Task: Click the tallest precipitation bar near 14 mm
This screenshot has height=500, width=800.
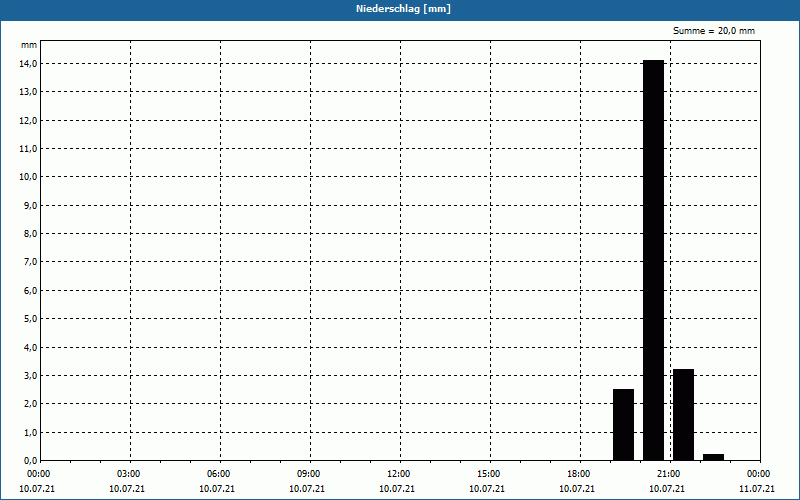Action: [653, 260]
